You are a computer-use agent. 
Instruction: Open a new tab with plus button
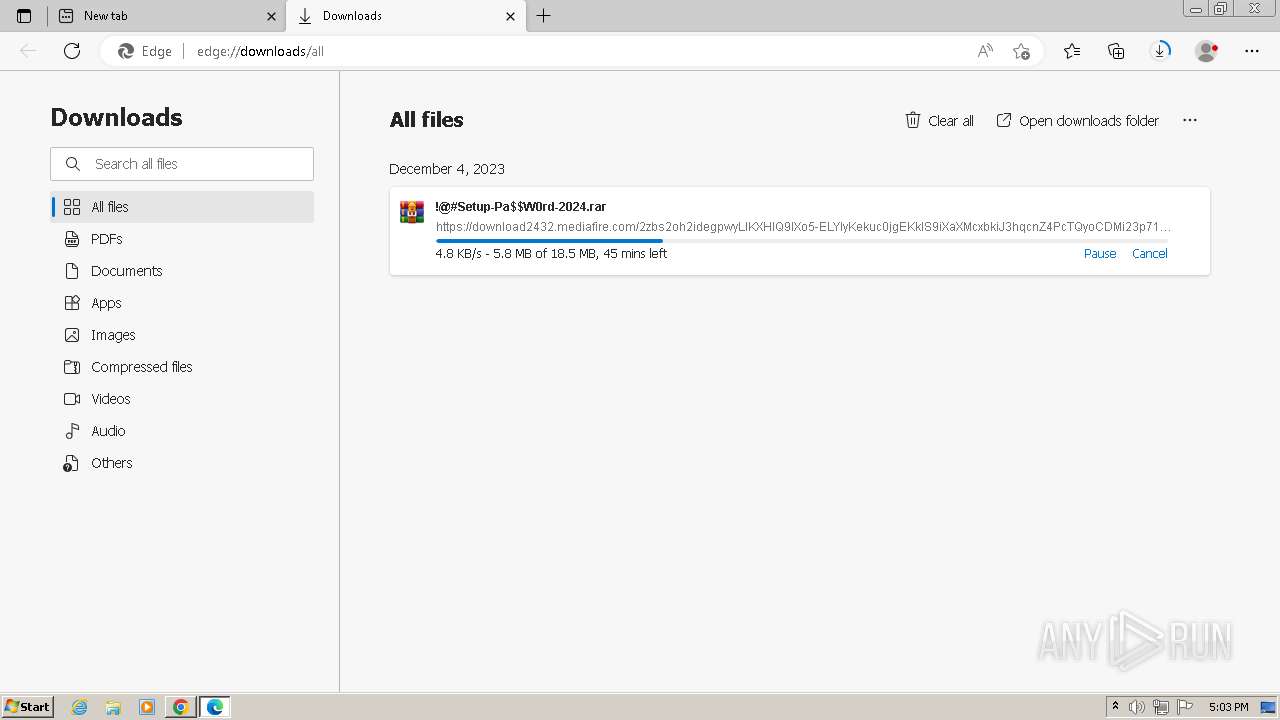[544, 16]
